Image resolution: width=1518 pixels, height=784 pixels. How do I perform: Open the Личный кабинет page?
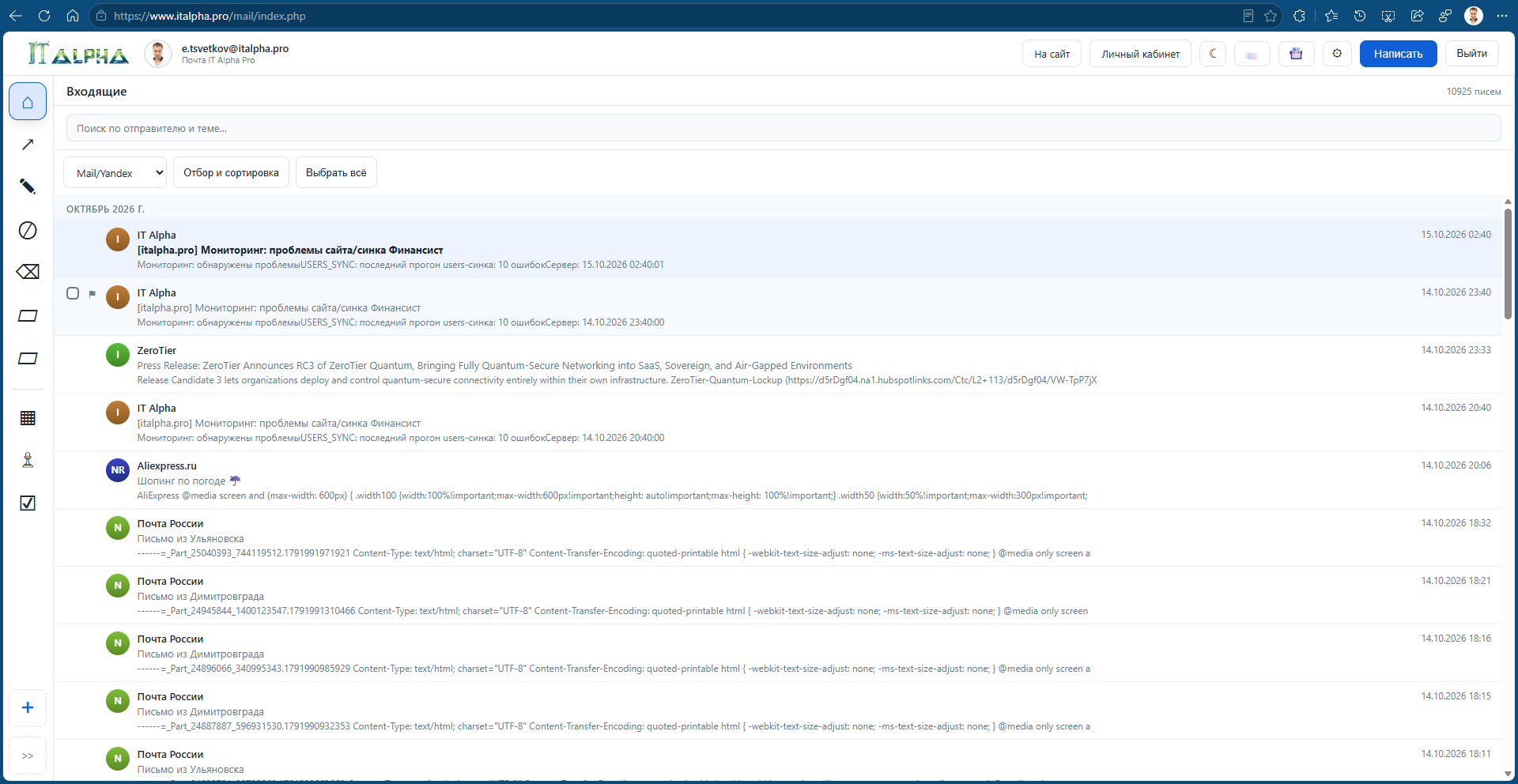pos(1140,54)
